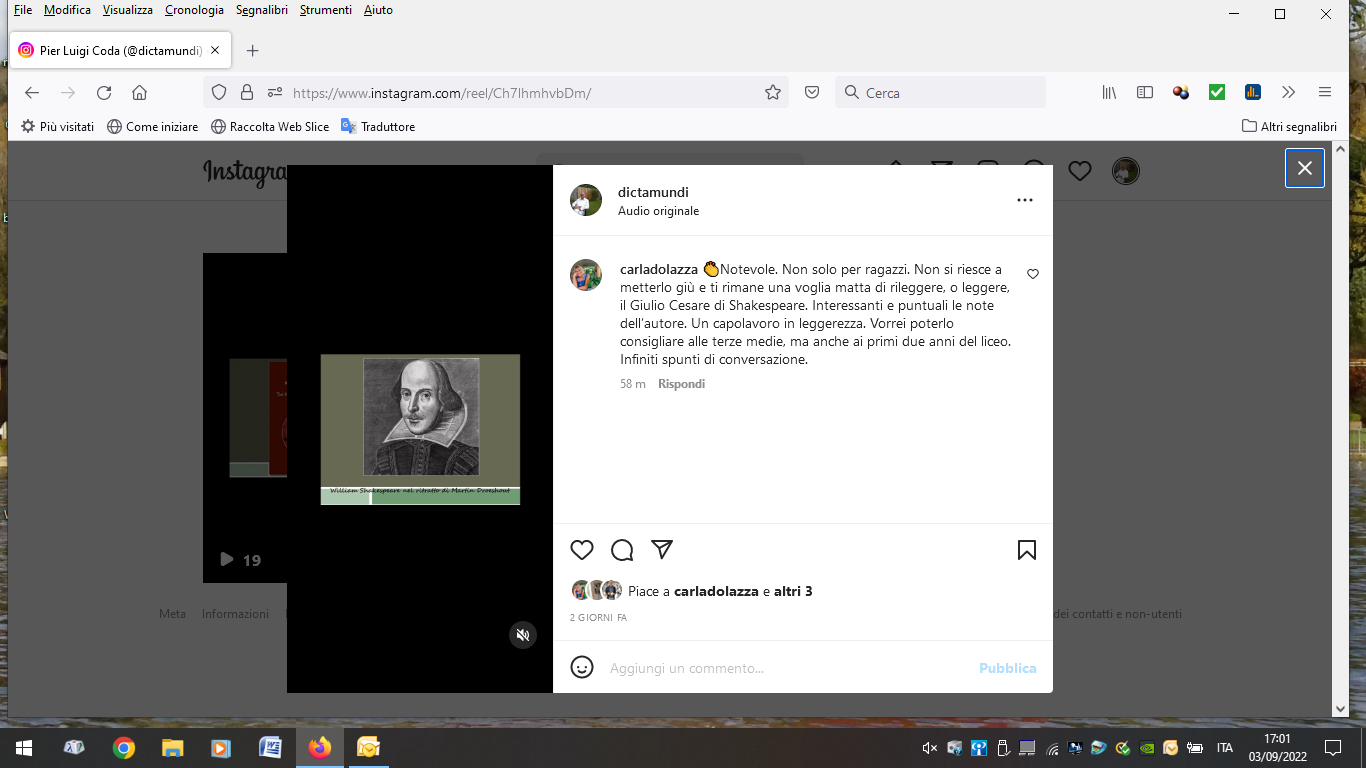Toggle the Firefox sidebars view

(1145, 92)
